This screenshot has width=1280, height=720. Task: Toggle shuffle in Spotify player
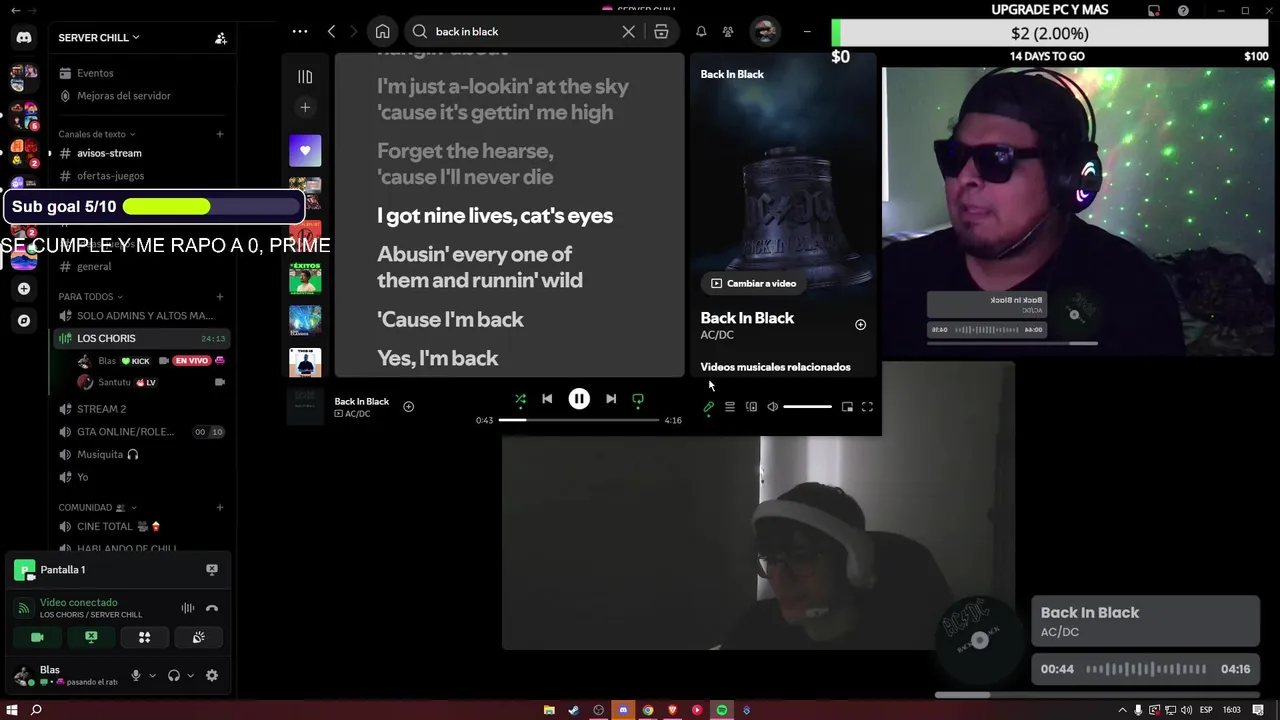(520, 399)
